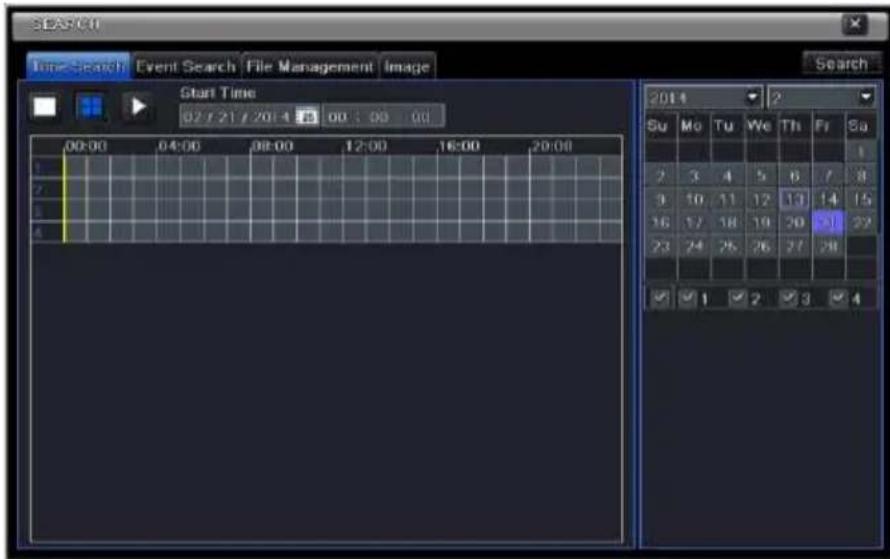Click the 16:00 mark on the timeline

tap(459, 146)
